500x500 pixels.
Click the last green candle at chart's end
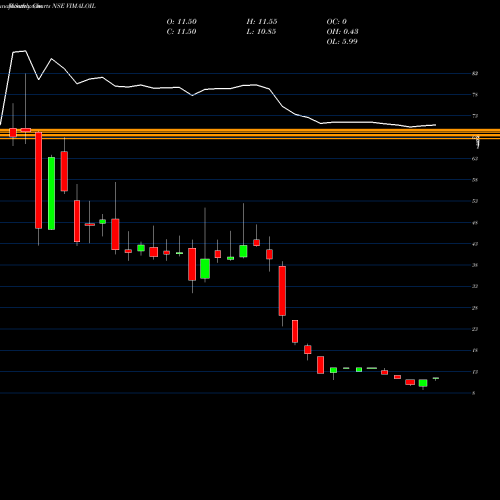point(436,378)
